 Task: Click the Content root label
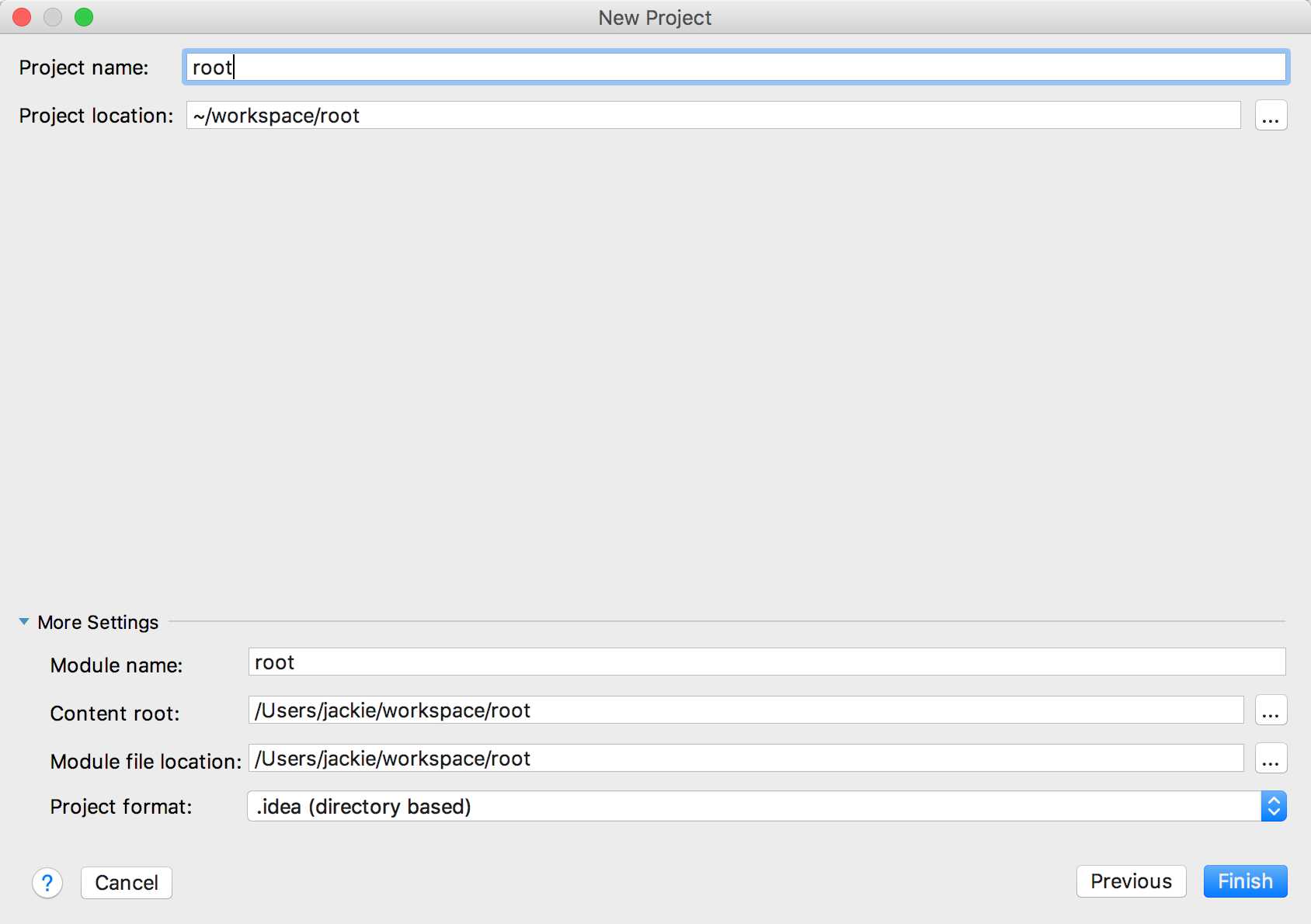click(115, 714)
